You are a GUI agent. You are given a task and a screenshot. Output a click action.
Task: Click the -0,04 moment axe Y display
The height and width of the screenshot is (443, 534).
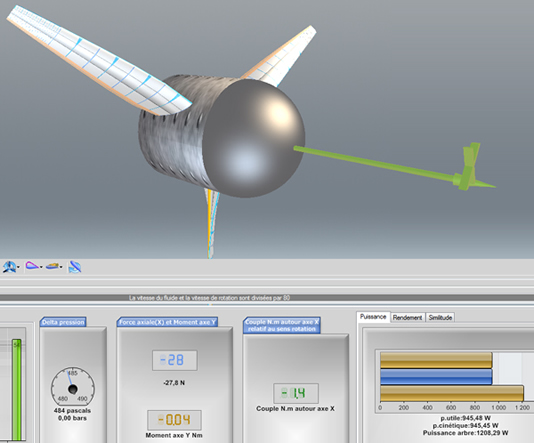(x=174, y=420)
